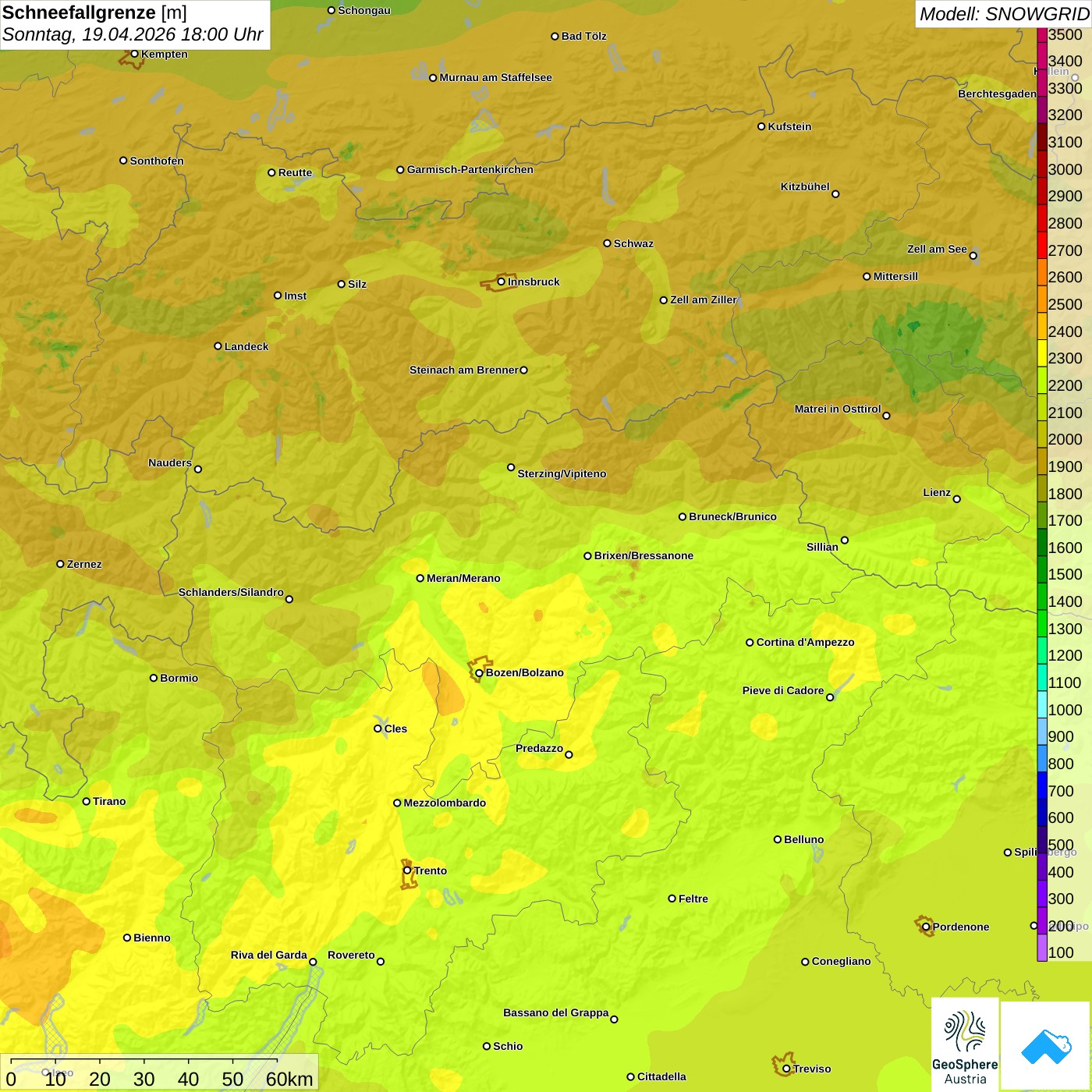Screen dimensions: 1092x1092
Task: Click the 'Mezzolombardo' label
Action: point(445,803)
